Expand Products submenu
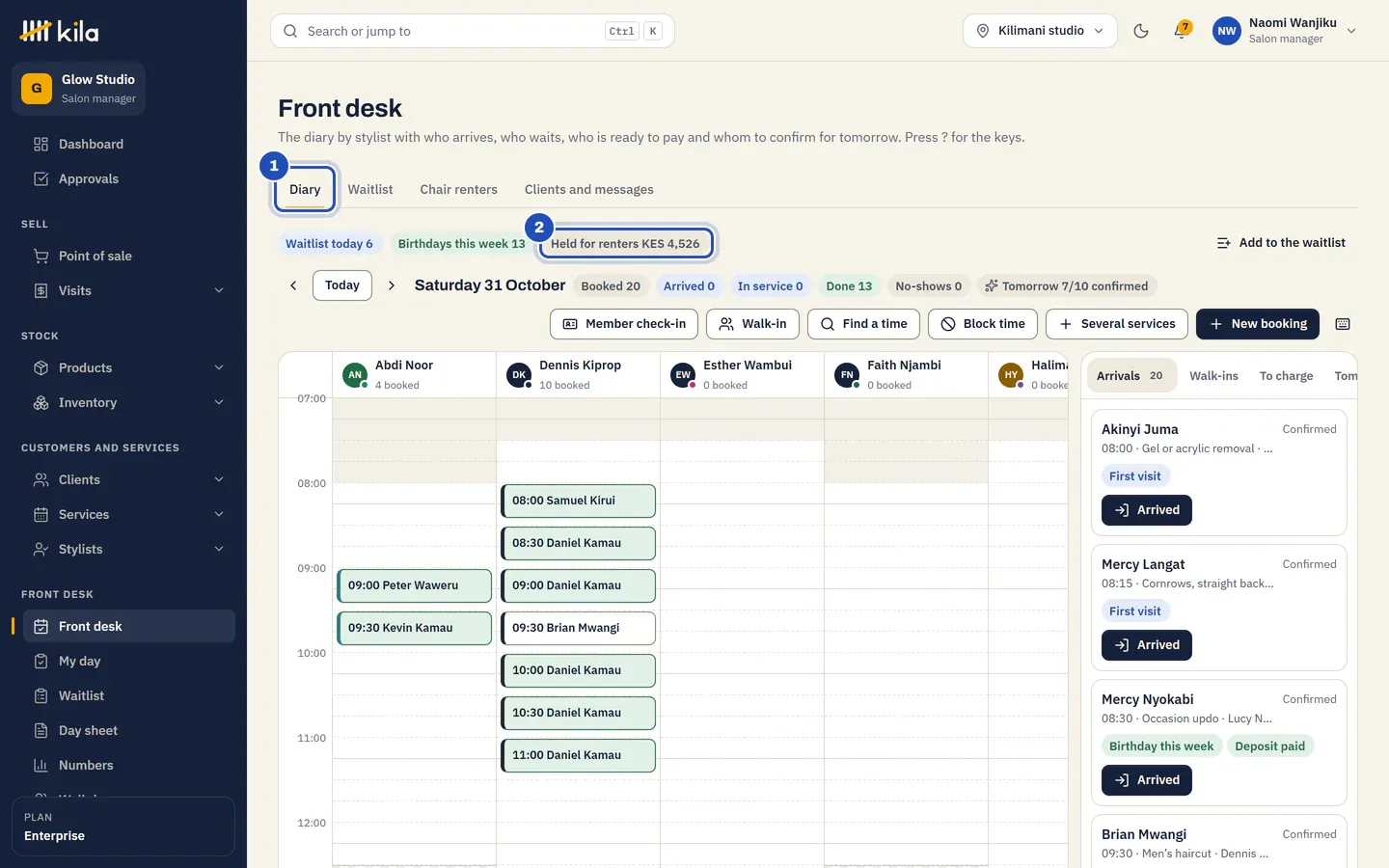1389x868 pixels. 219,368
